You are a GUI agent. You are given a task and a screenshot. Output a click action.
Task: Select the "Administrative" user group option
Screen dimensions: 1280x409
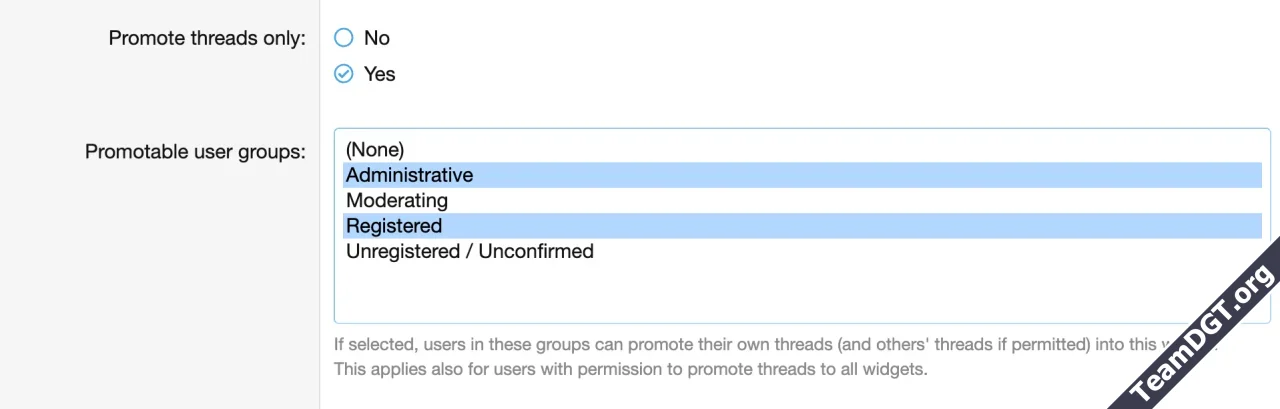(410, 175)
